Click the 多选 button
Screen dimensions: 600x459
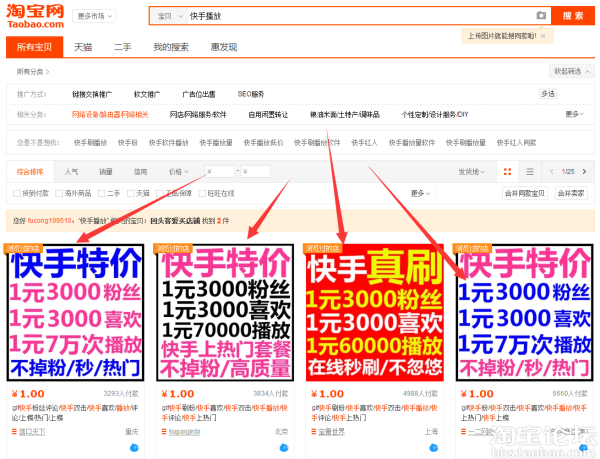(548, 93)
